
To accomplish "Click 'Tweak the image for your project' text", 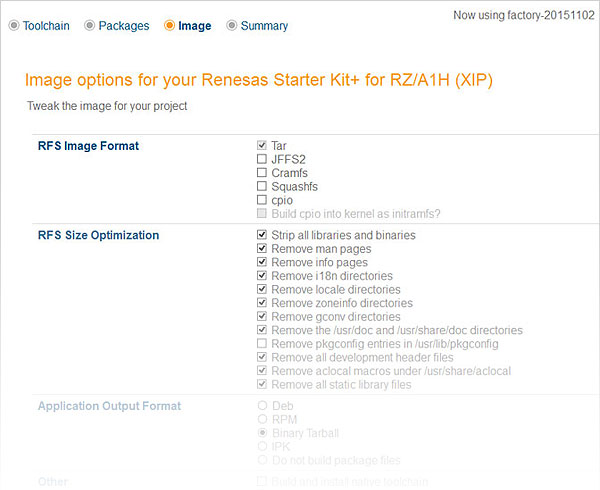I will tap(107, 106).
